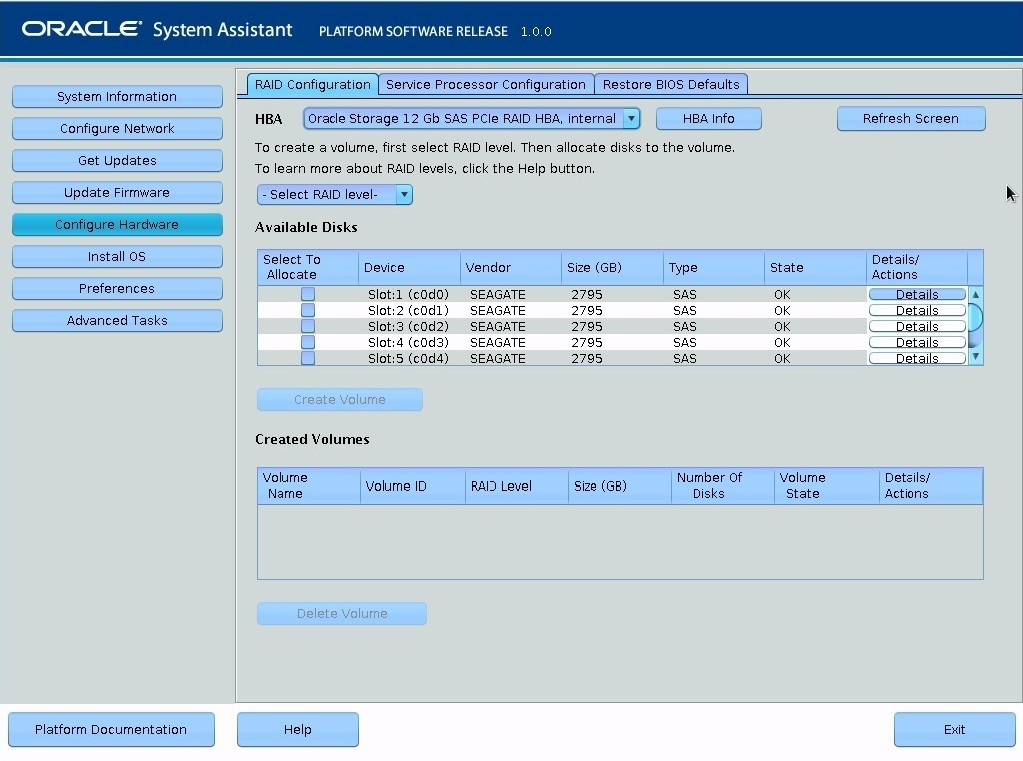The height and width of the screenshot is (761, 1023).
Task: Click the down arrow on the disk list scrollbar
Action: 974,358
